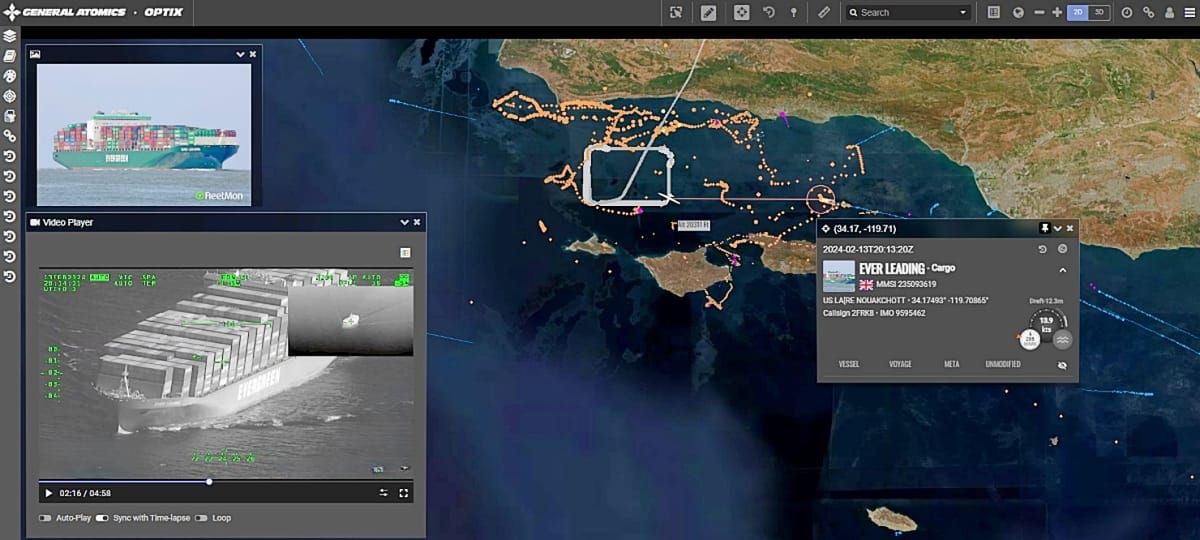Open the UNMODIFIED tab

pyautogui.click(x=1003, y=365)
